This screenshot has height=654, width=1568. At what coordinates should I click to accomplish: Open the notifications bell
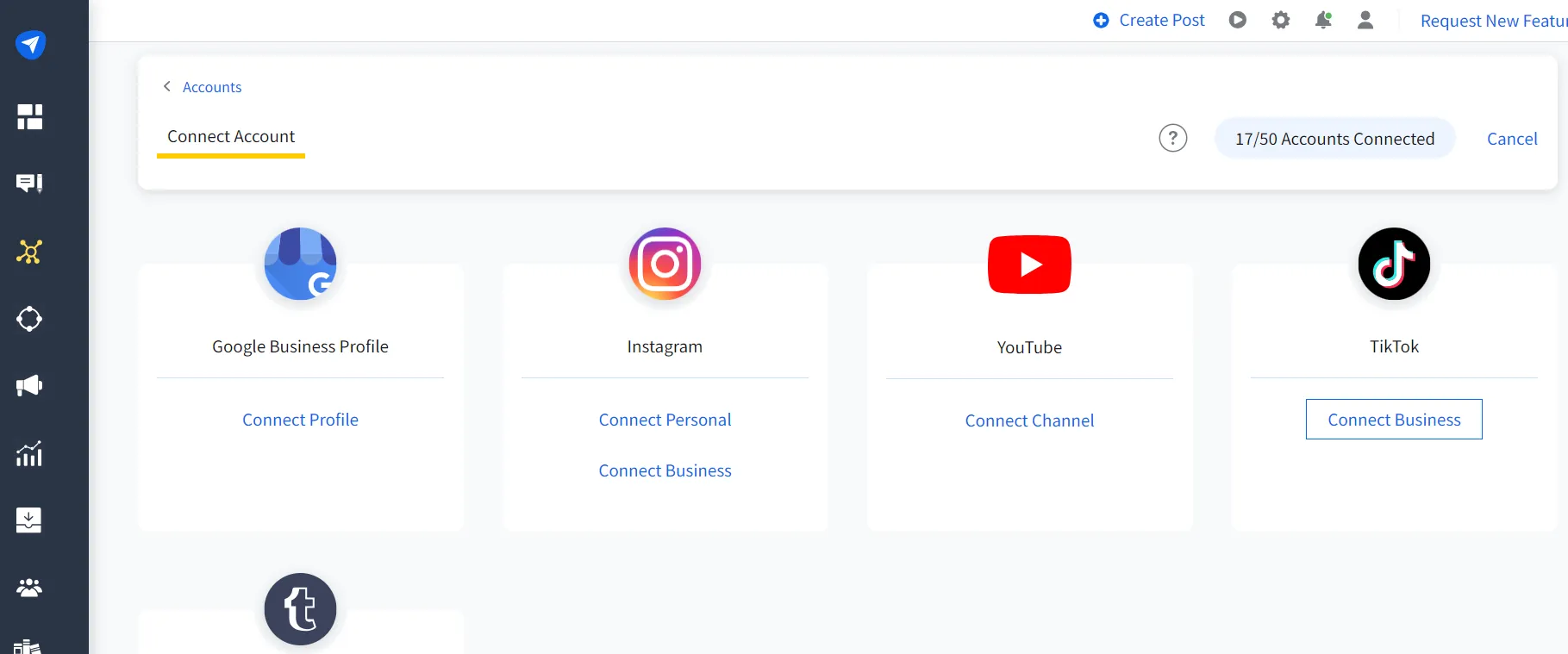(1322, 20)
